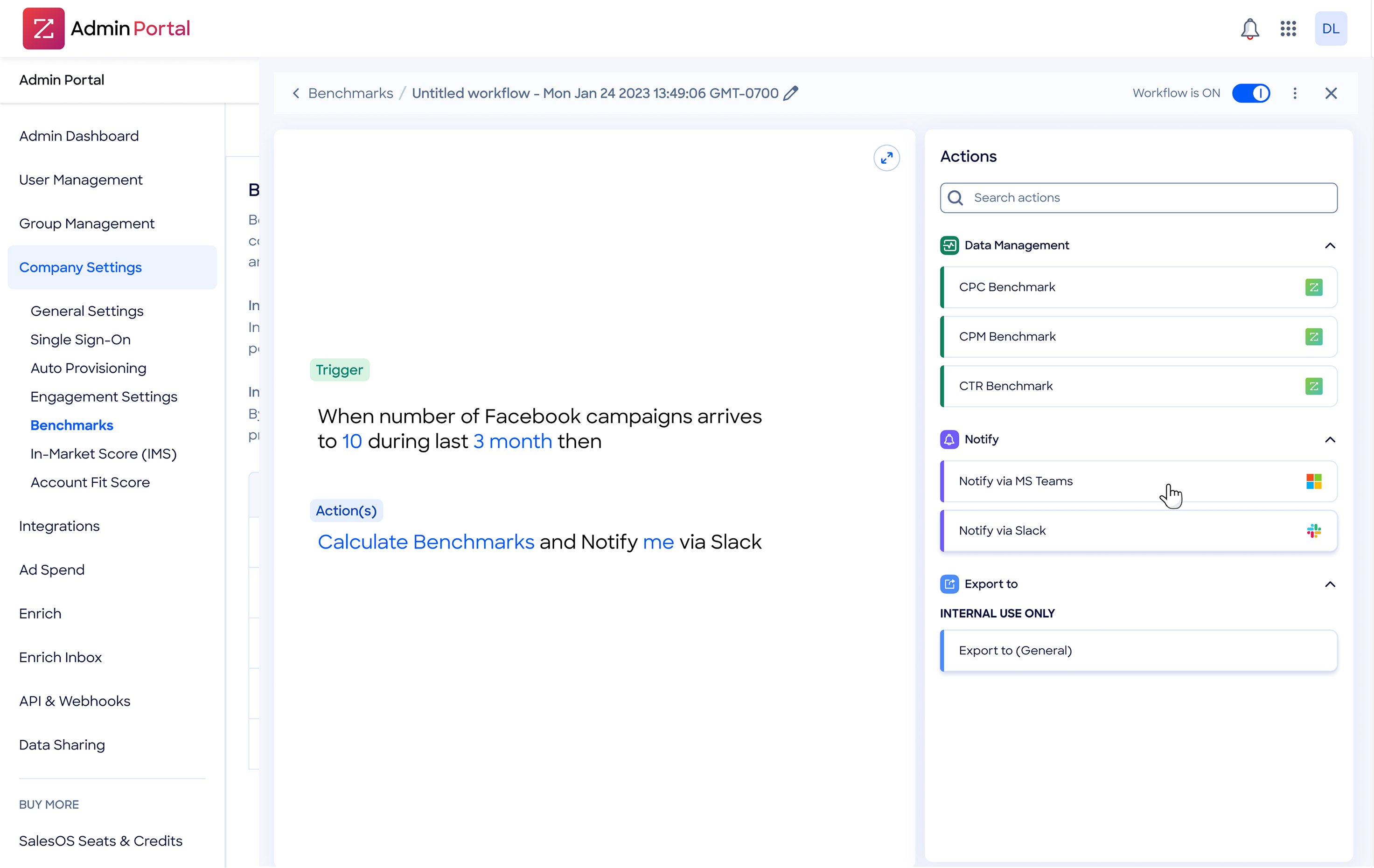1374x868 pixels.
Task: Select In-Market Score (IMS) submenu item
Action: pyautogui.click(x=103, y=454)
